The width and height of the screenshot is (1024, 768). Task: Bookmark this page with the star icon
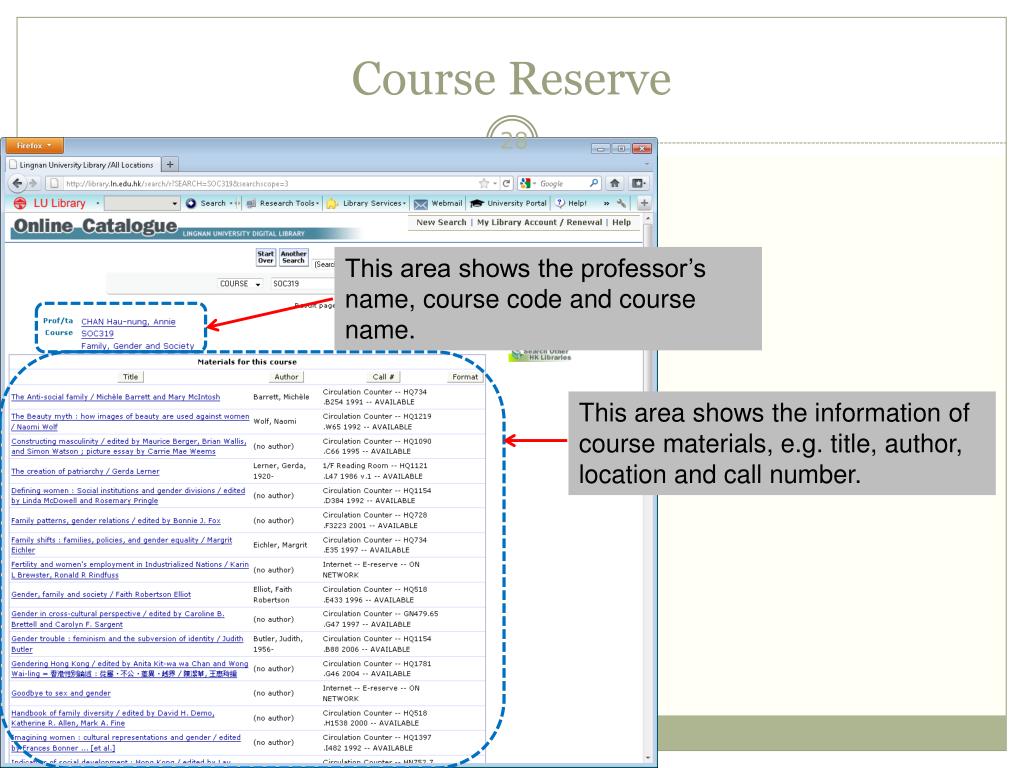pos(483,184)
